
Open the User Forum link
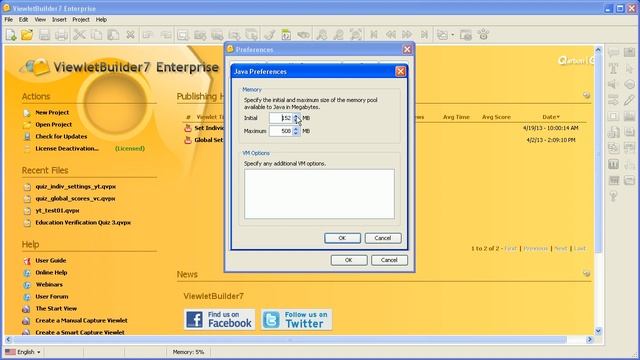coord(51,296)
